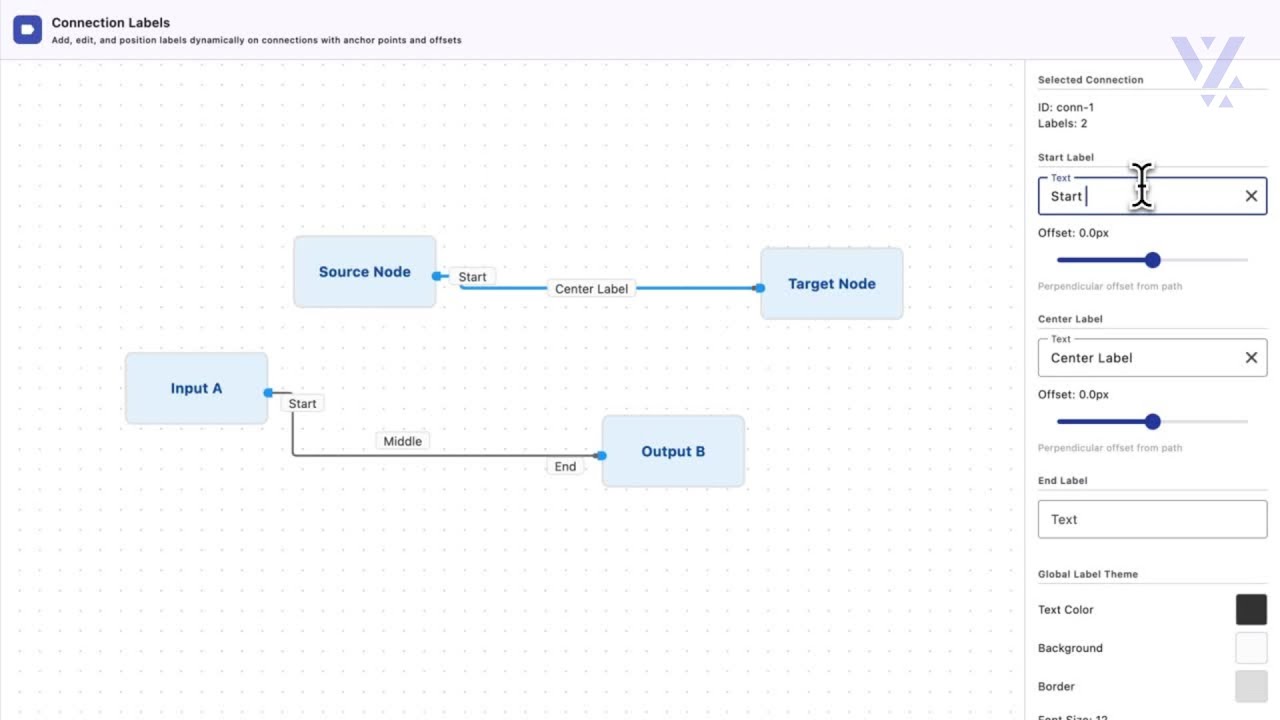Viewport: 1280px width, 720px height.
Task: Click the End label near Output B
Action: 565,466
